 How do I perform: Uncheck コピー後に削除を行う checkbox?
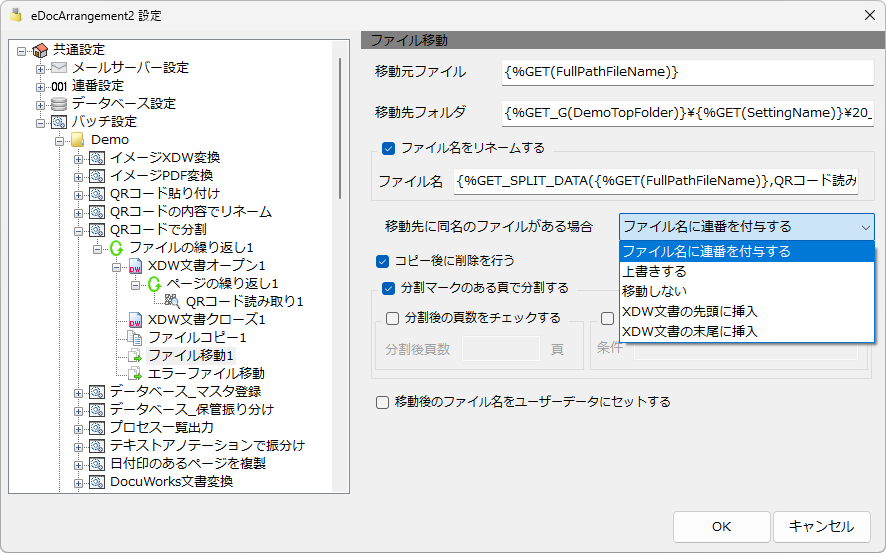point(383,262)
